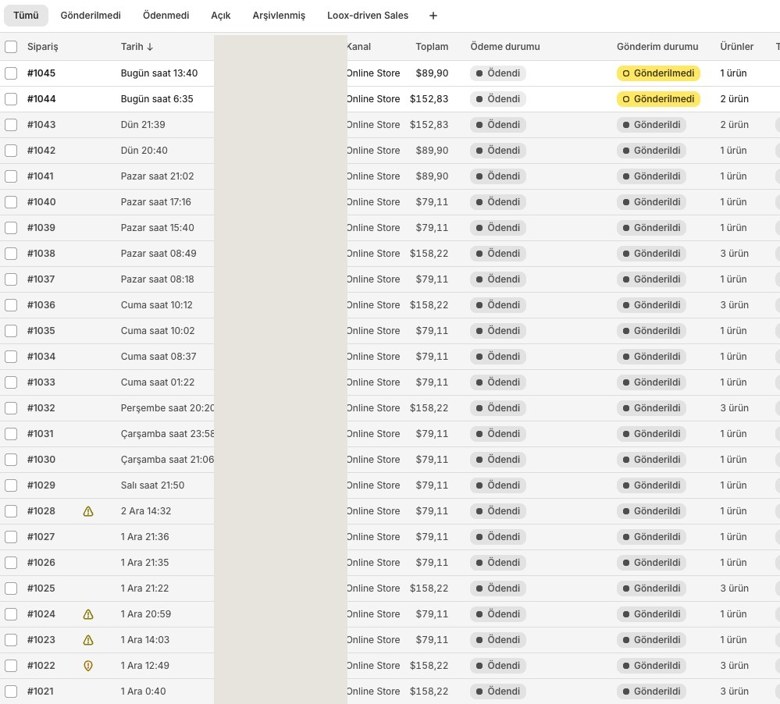Click warning triangle icon on order #1028
This screenshot has height=704, width=780.
[x=88, y=511]
